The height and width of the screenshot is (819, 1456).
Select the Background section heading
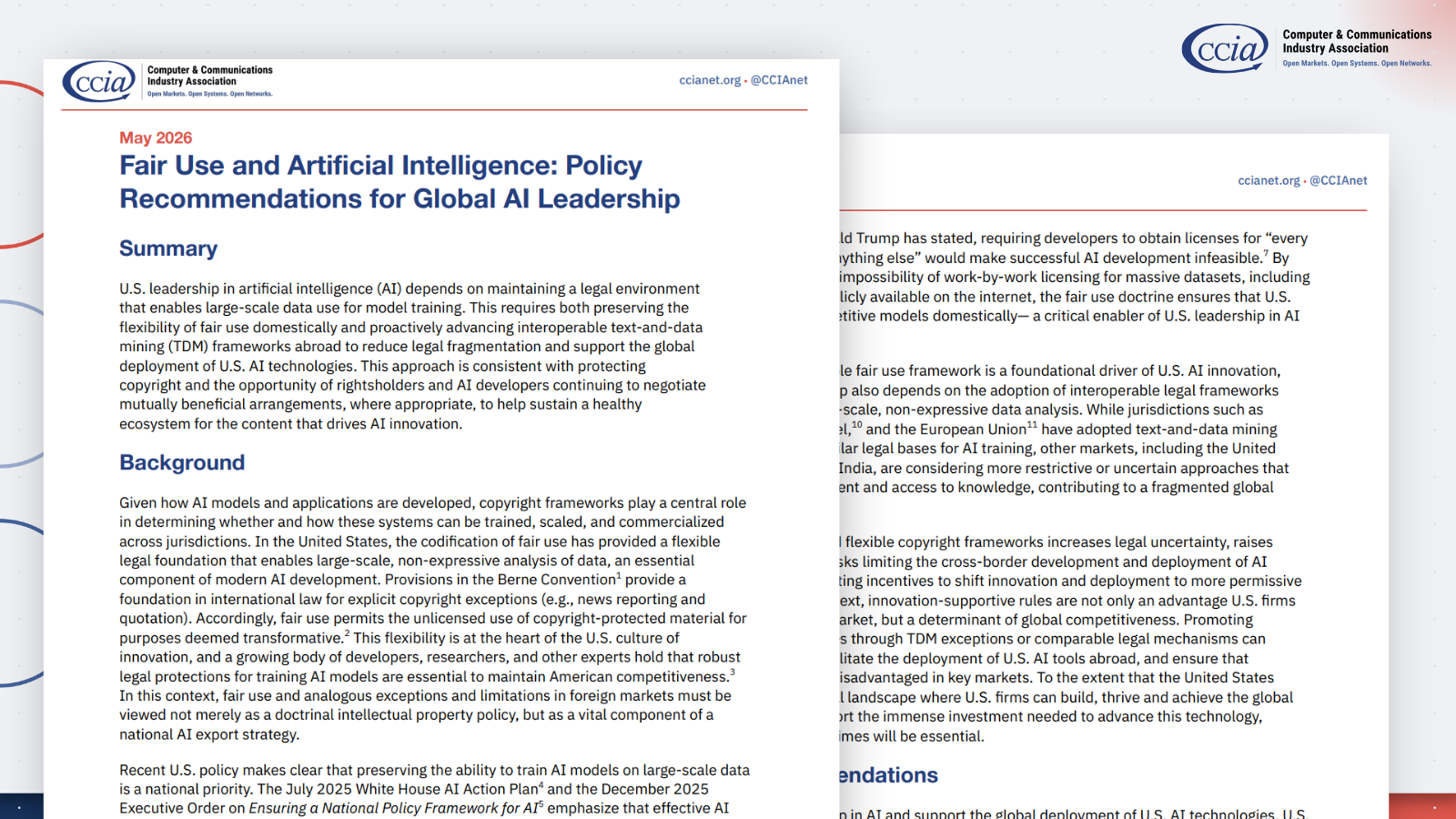click(182, 462)
